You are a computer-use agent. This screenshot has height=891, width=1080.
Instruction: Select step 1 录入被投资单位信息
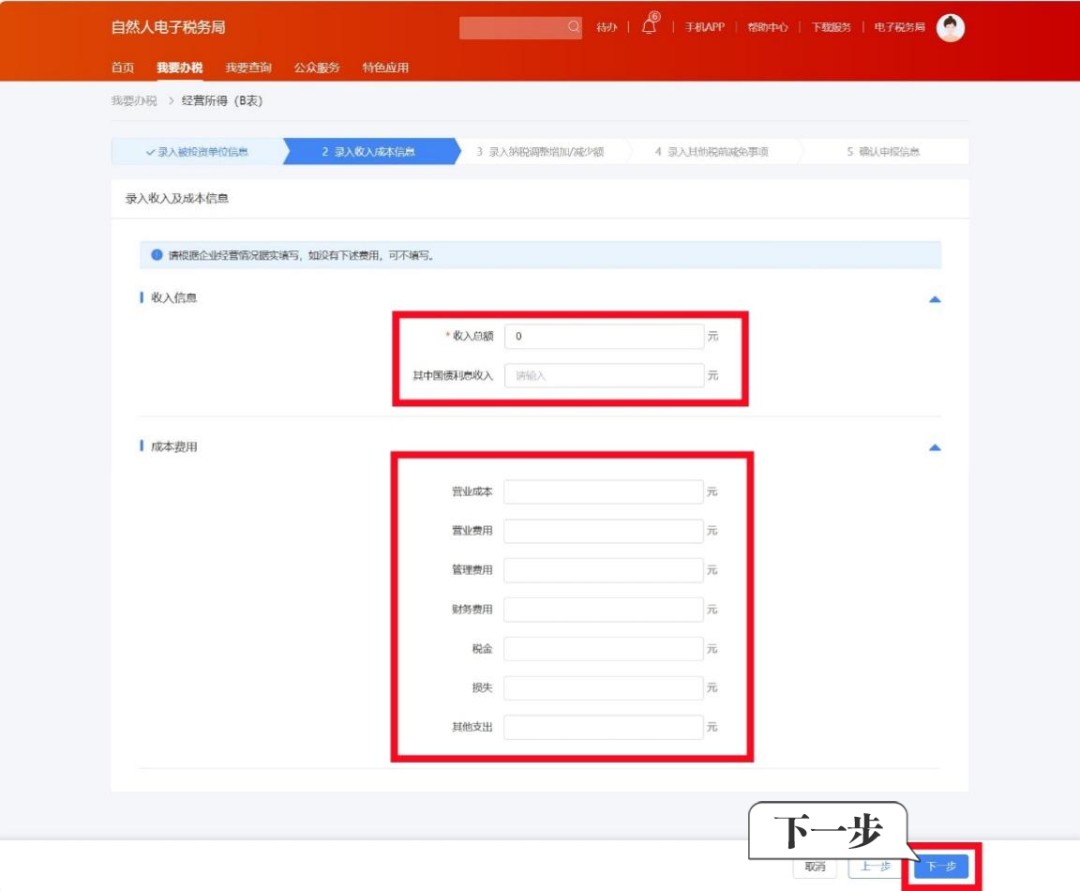[x=197, y=152]
